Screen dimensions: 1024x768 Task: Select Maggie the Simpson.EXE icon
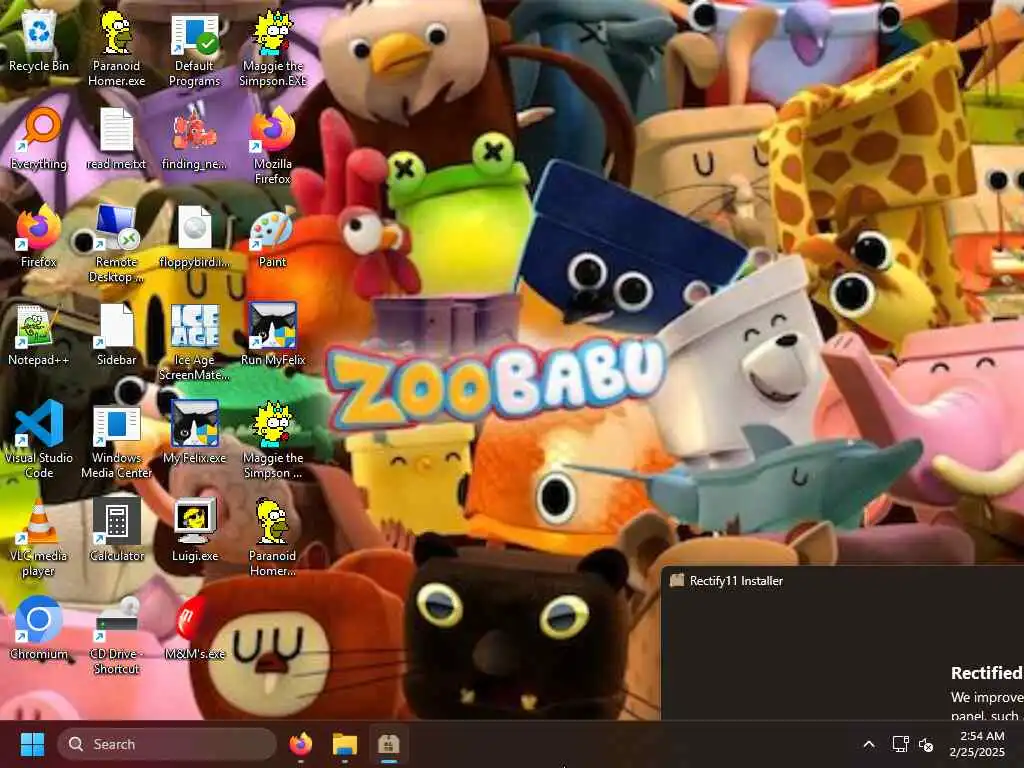click(272, 48)
